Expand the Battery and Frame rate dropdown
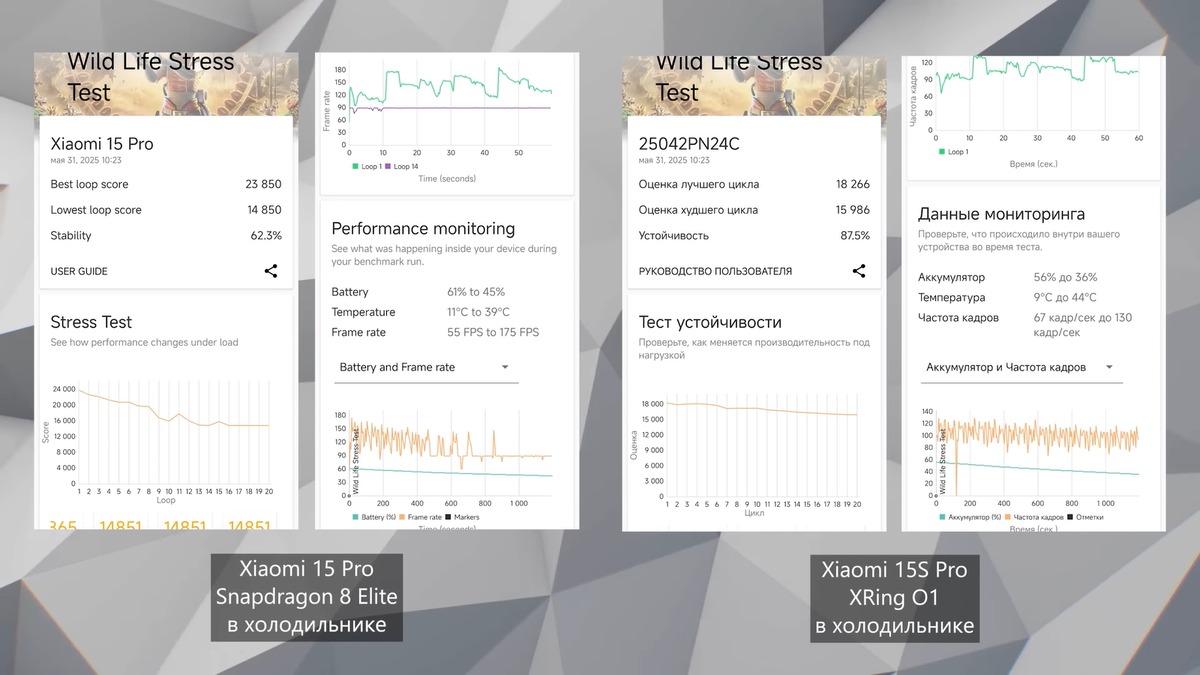The height and width of the screenshot is (675, 1200). (x=426, y=367)
